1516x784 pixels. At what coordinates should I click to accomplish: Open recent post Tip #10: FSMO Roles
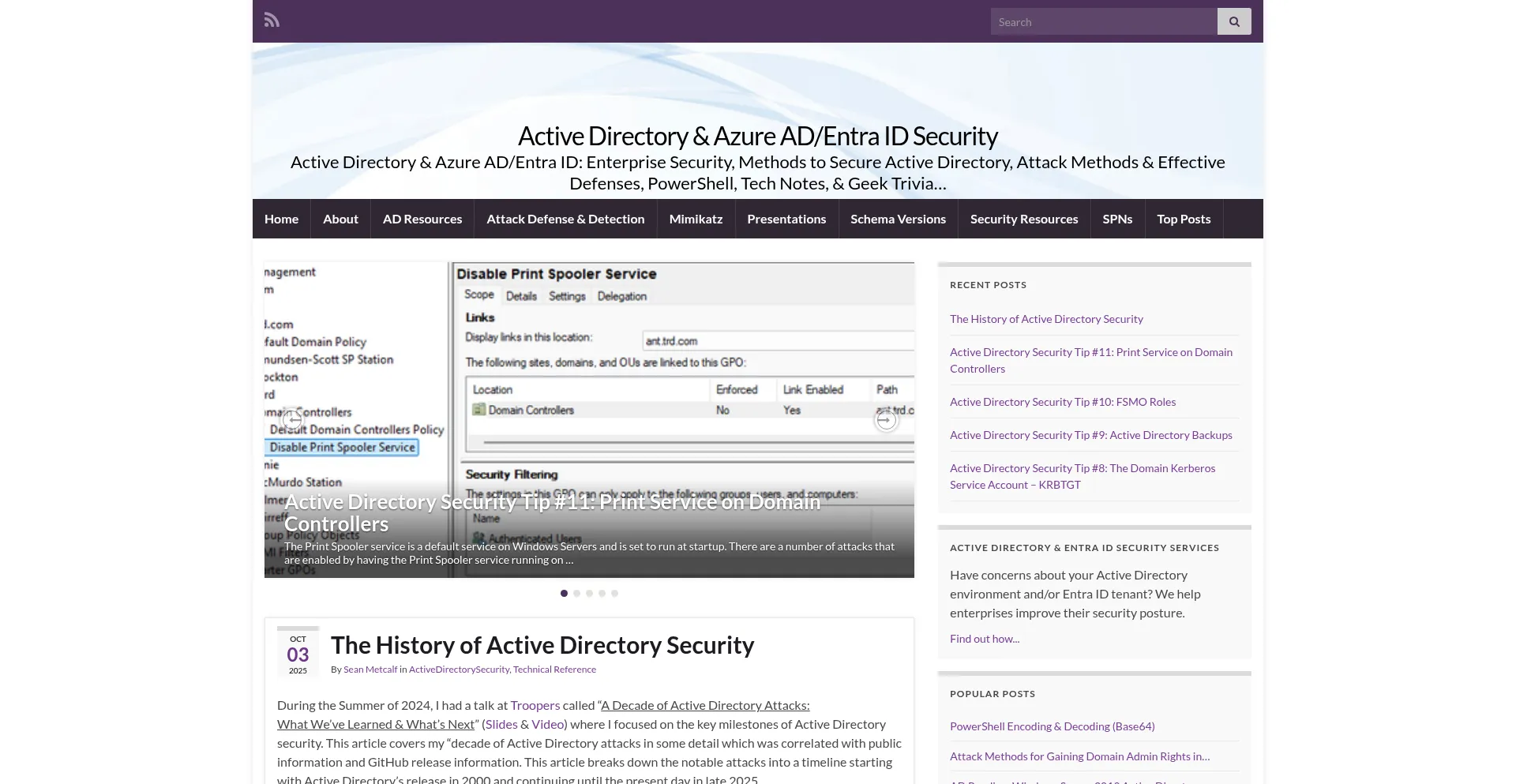pos(1062,402)
